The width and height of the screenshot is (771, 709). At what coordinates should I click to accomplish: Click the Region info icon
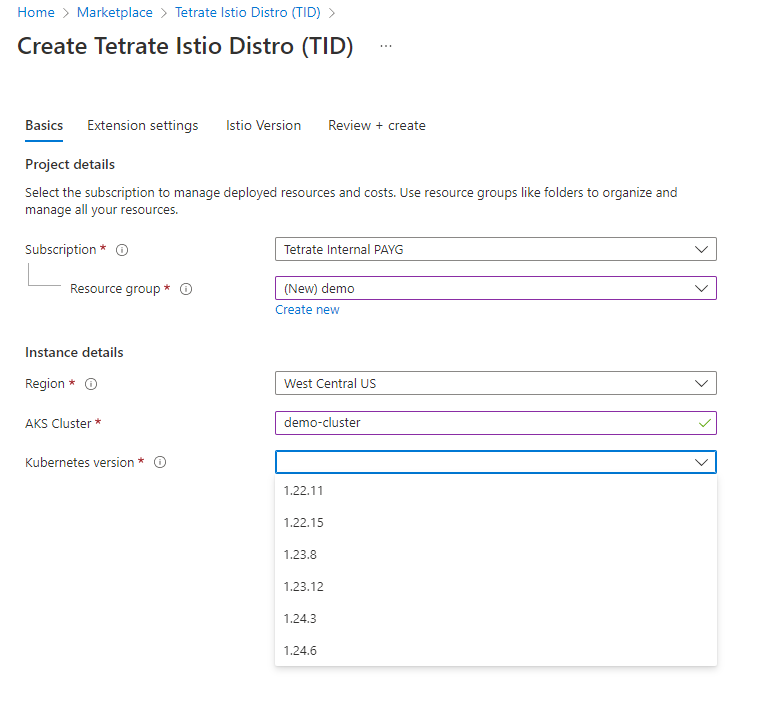click(91, 384)
